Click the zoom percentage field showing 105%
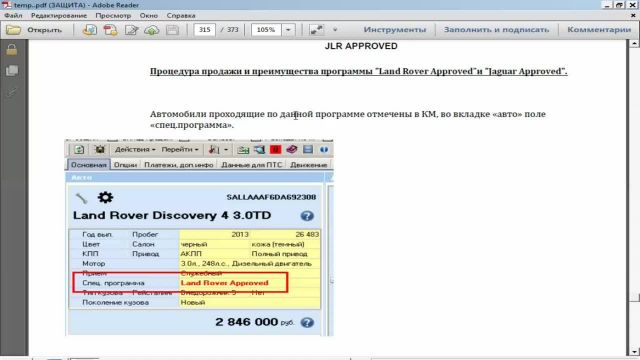 coord(266,30)
